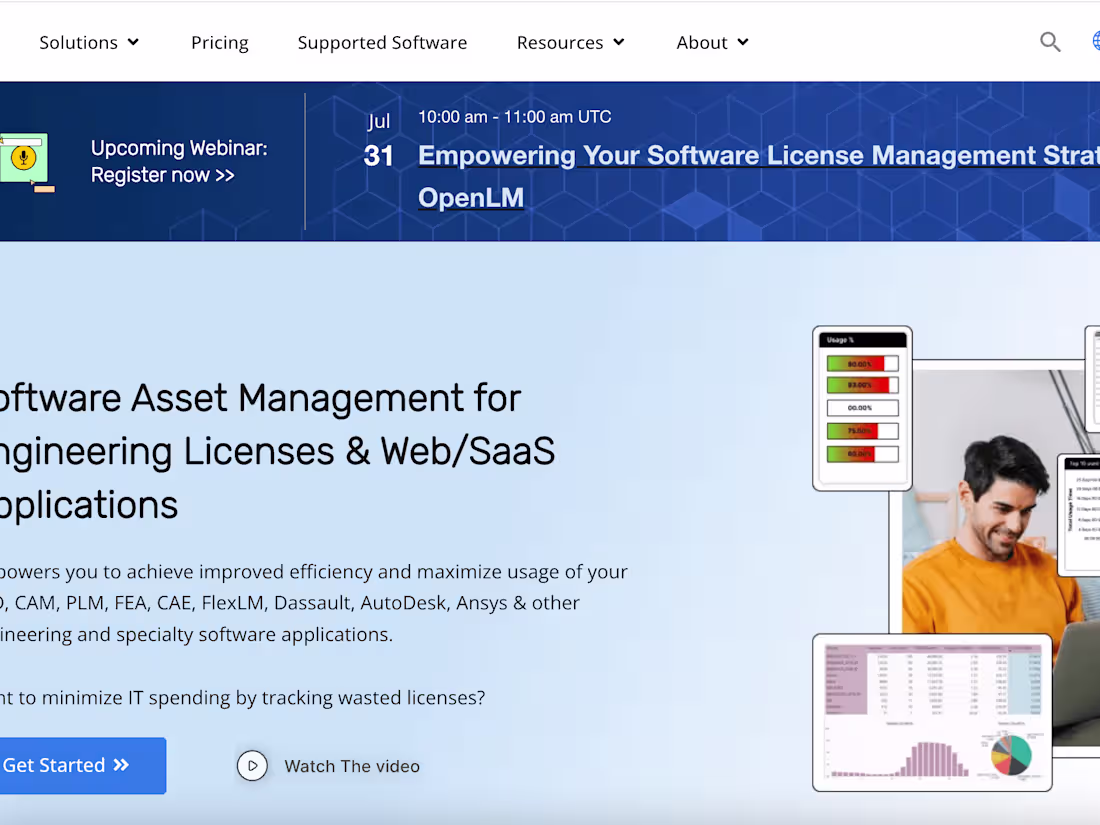Select the Pricing menu item
Image resolution: width=1100 pixels, height=825 pixels.
point(219,42)
